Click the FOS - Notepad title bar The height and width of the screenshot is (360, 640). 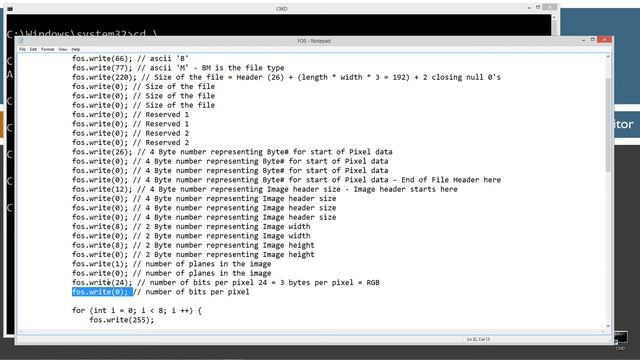(x=314, y=40)
